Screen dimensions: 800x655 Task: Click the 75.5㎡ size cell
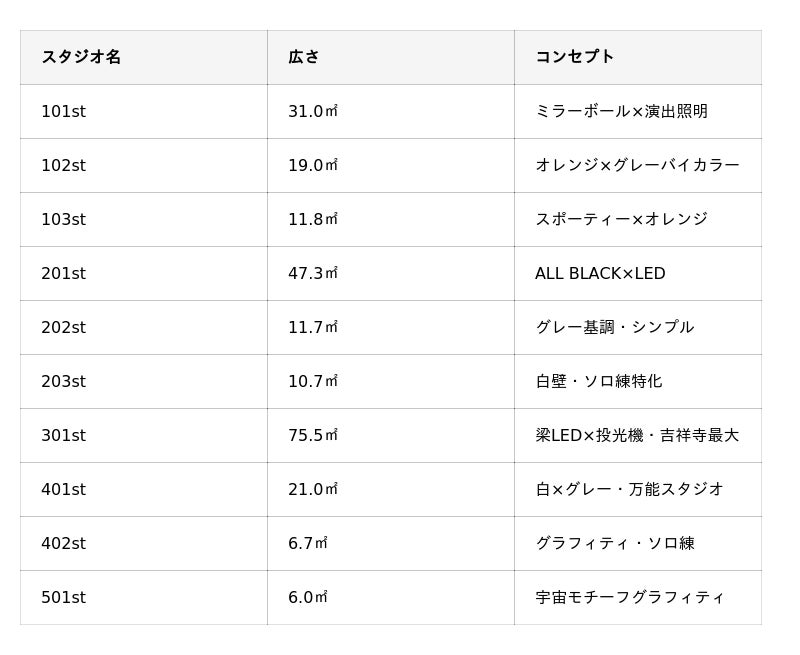(x=313, y=435)
